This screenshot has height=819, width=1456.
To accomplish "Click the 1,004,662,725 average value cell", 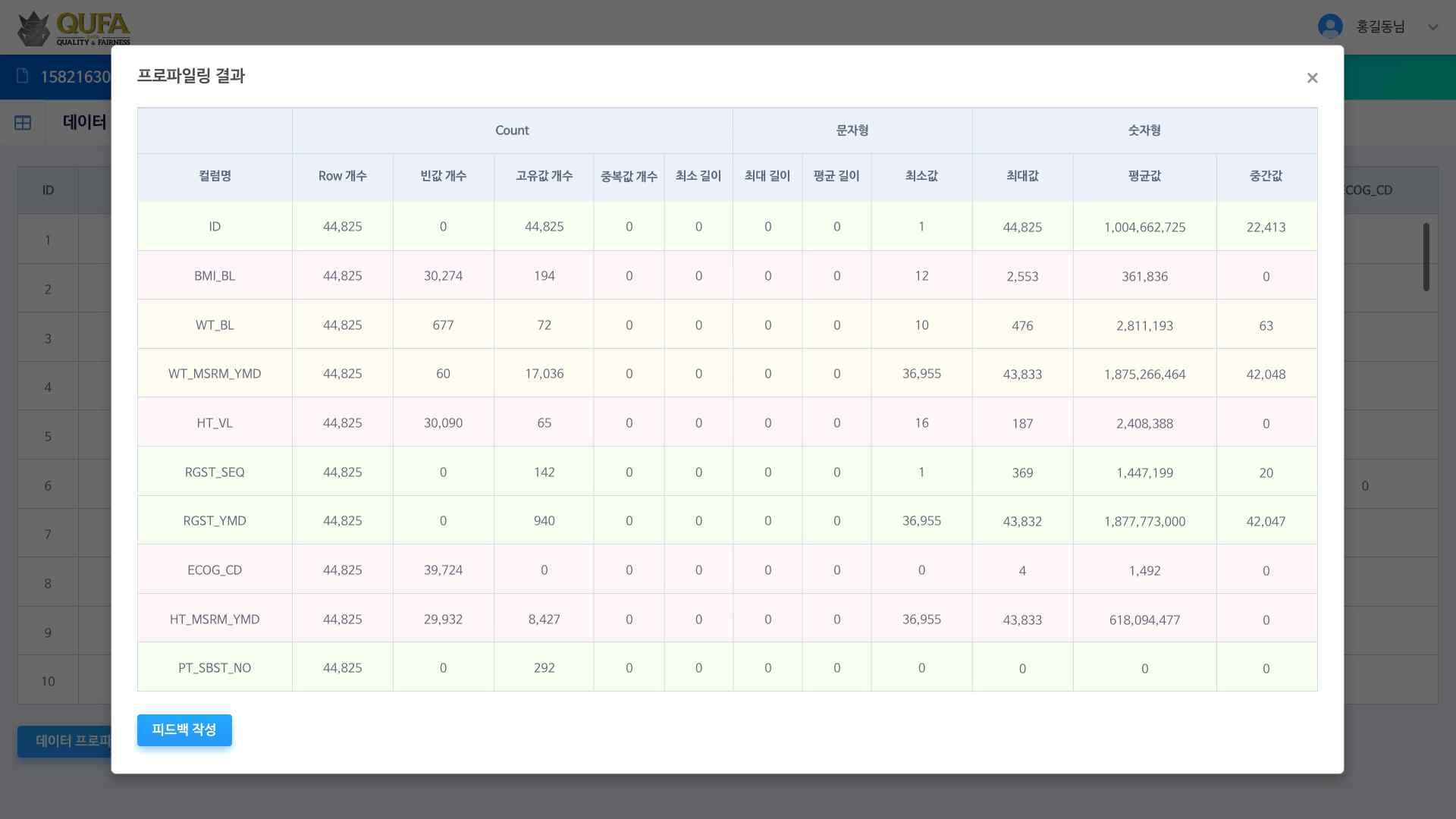I will [x=1144, y=227].
